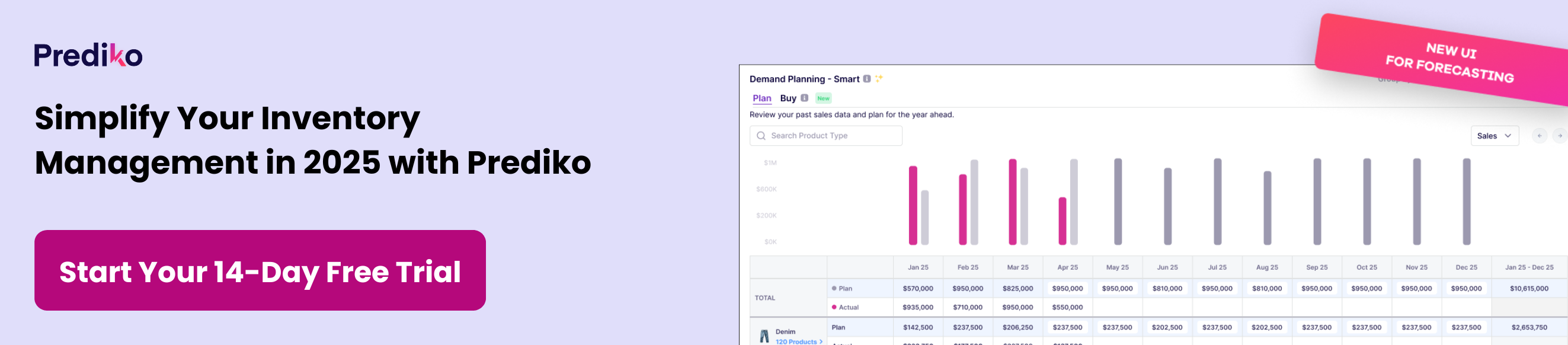This screenshot has height=345, width=1568.
Task: Click the Nov 25 column header
Action: pyautogui.click(x=1416, y=267)
